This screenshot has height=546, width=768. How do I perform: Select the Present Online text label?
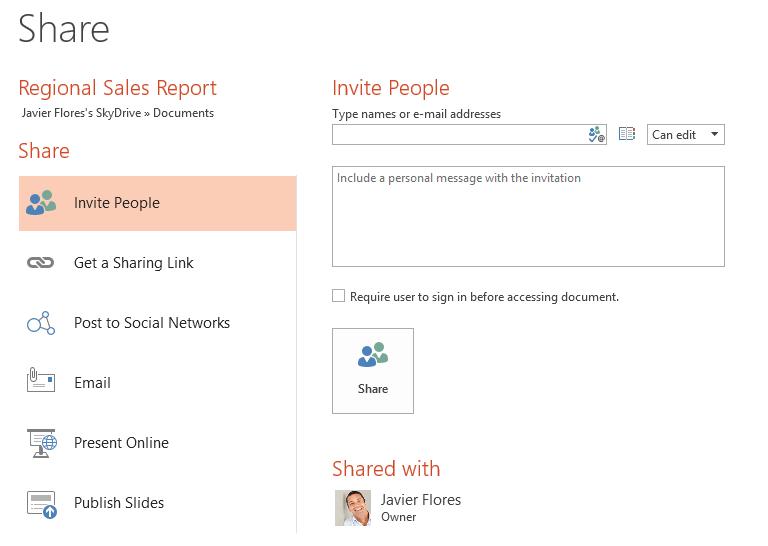tap(121, 443)
